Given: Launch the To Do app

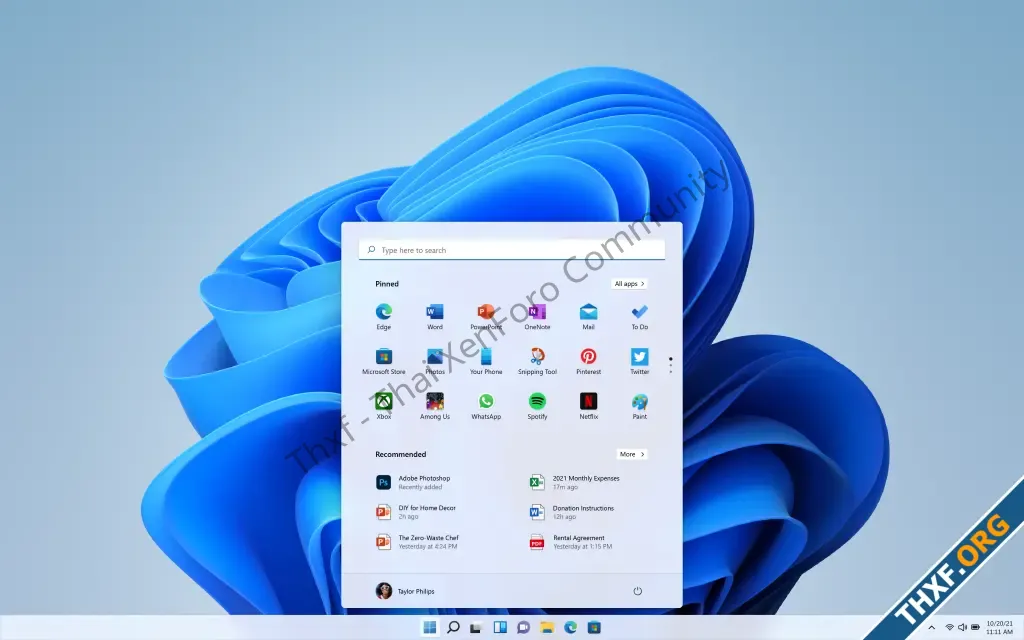Looking at the screenshot, I should point(639,317).
